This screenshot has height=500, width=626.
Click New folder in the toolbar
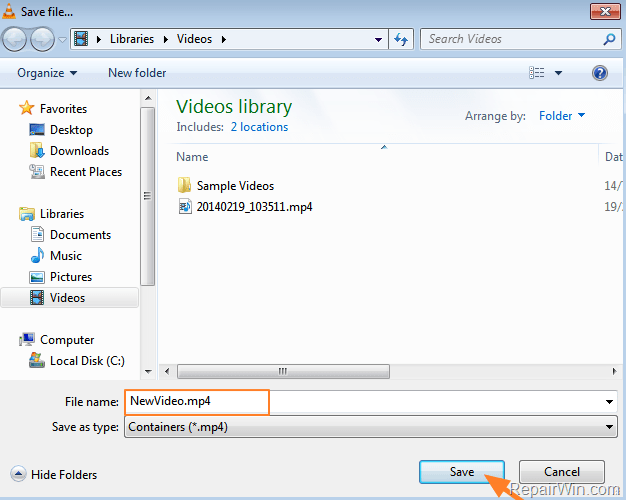tap(137, 73)
